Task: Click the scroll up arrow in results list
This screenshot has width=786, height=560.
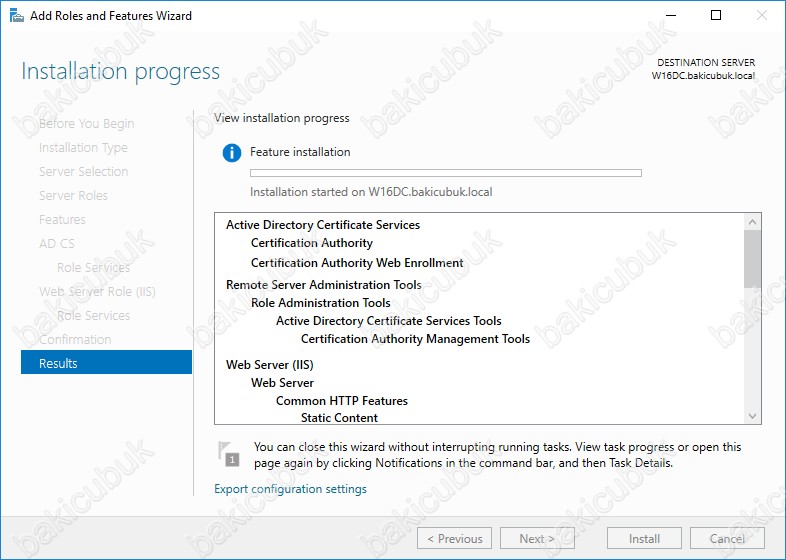Action: tap(752, 222)
